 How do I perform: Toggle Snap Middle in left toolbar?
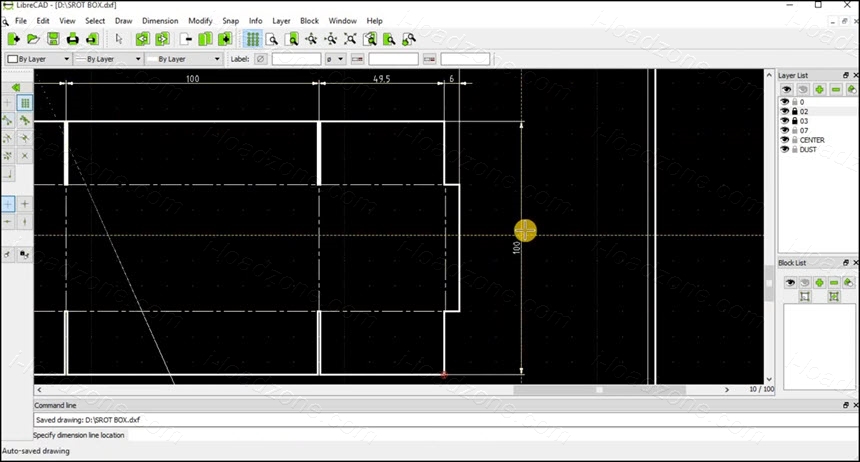[25, 138]
